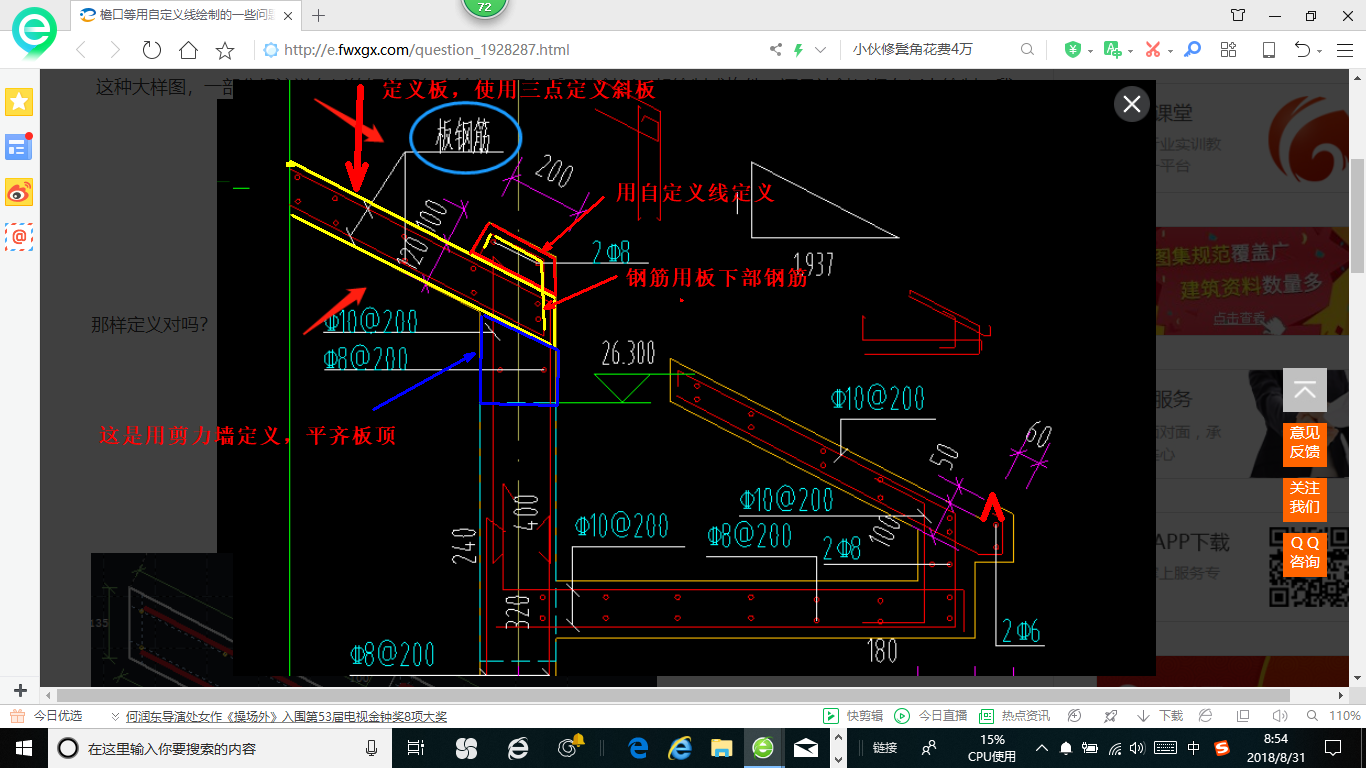This screenshot has height=768, width=1366.
Task: Click the vertical page scrollbar
Action: click(x=1357, y=215)
